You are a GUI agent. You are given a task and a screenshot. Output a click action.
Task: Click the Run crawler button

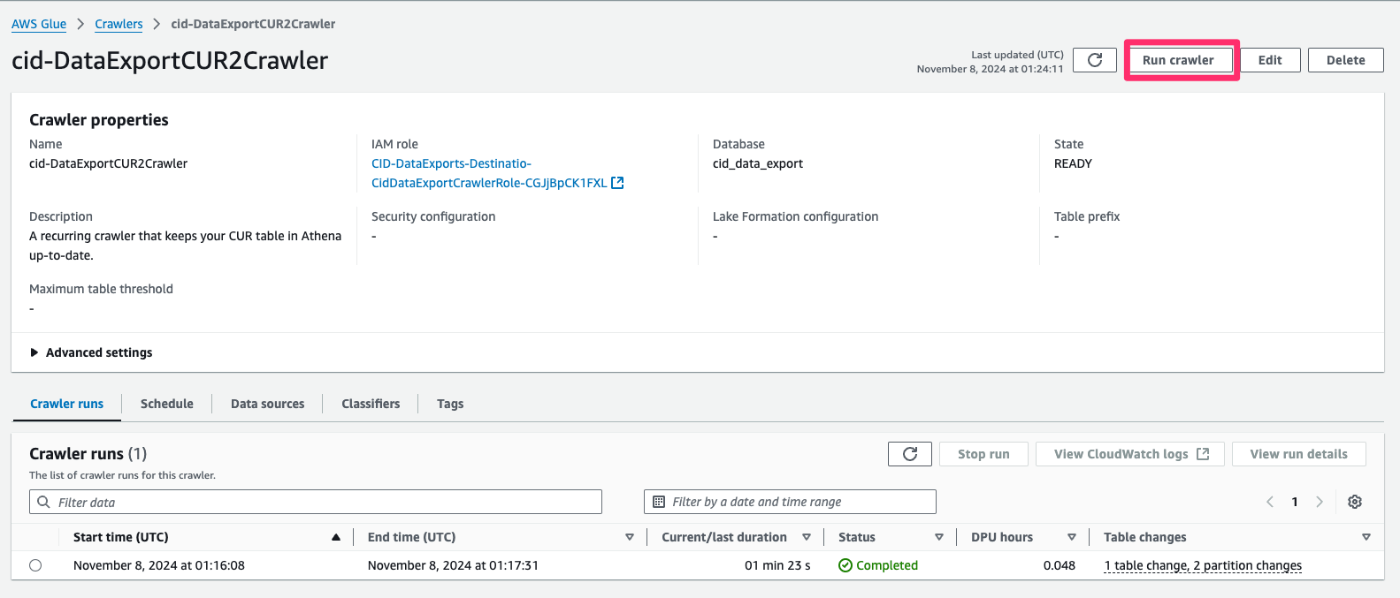tap(1180, 59)
